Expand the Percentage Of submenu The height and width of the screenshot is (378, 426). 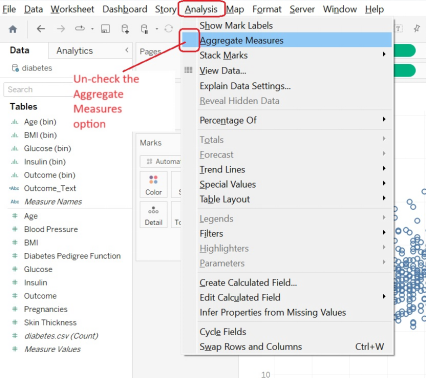coord(288,120)
